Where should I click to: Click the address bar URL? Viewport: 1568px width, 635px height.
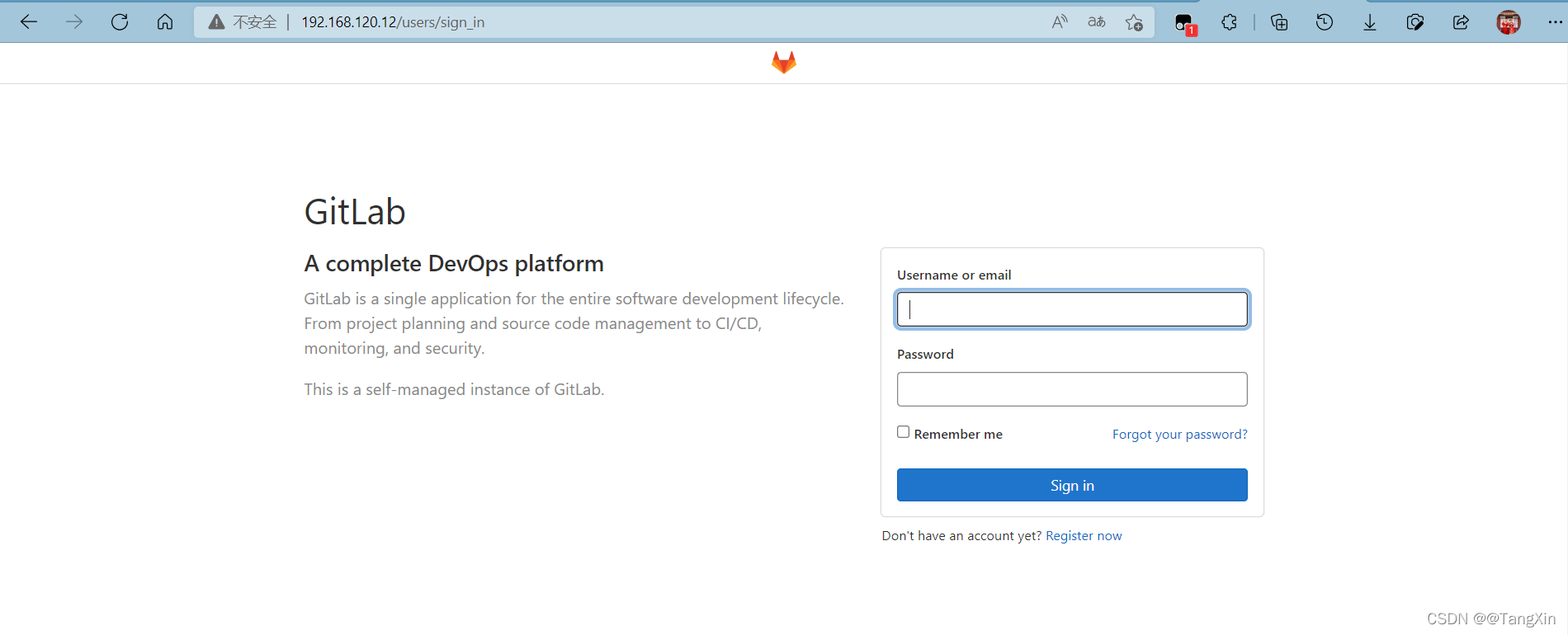[x=393, y=22]
